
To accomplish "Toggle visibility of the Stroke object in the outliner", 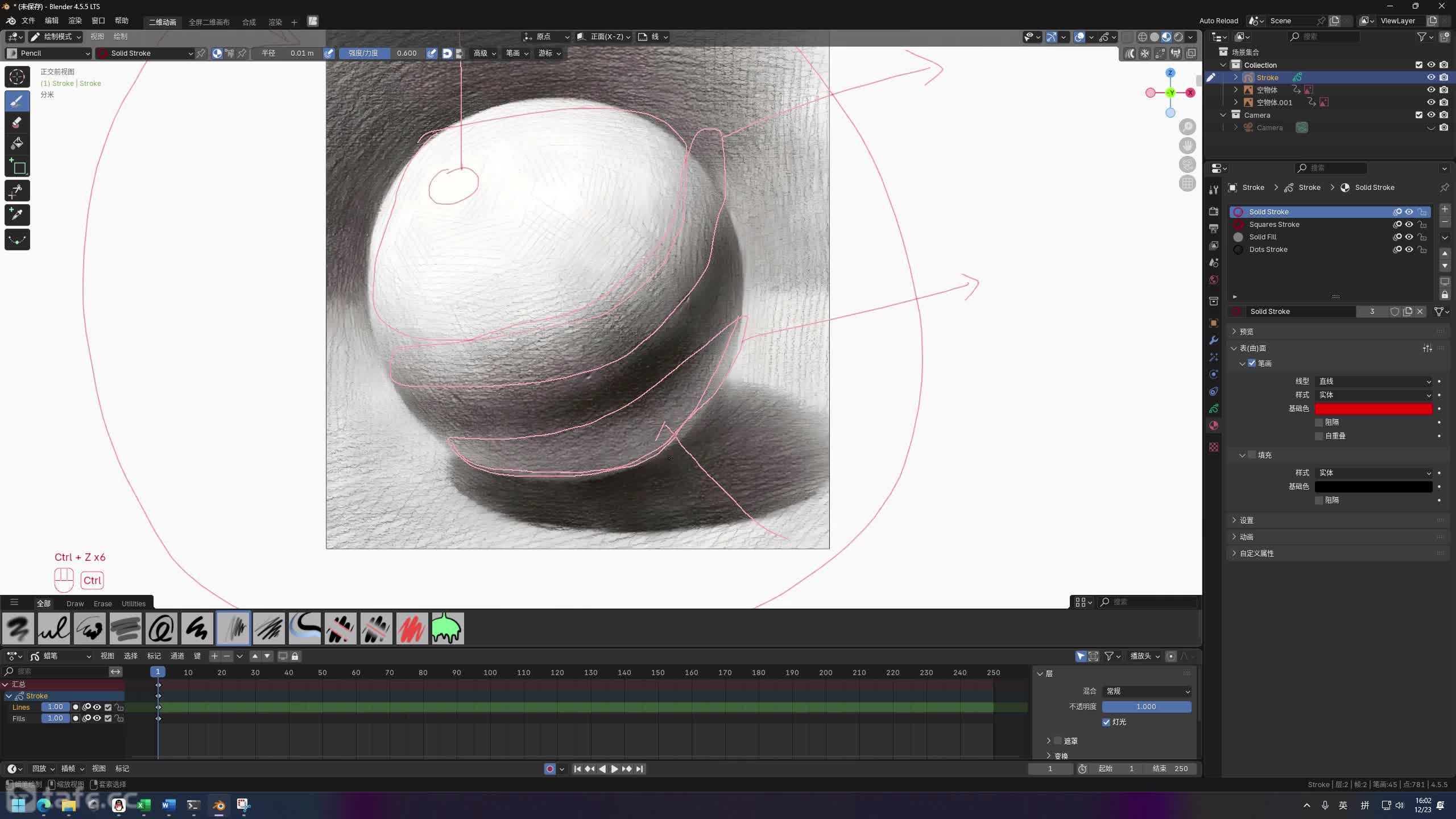I will point(1431,77).
